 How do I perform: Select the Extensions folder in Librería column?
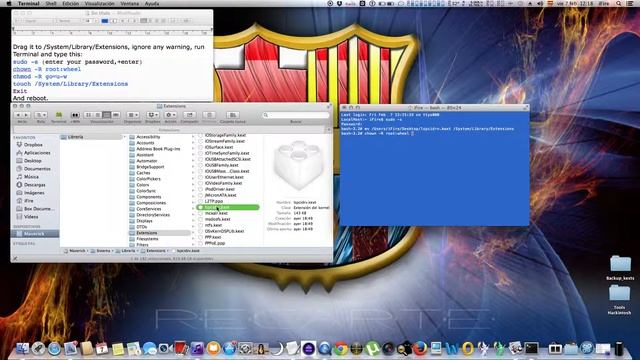pyautogui.click(x=159, y=233)
